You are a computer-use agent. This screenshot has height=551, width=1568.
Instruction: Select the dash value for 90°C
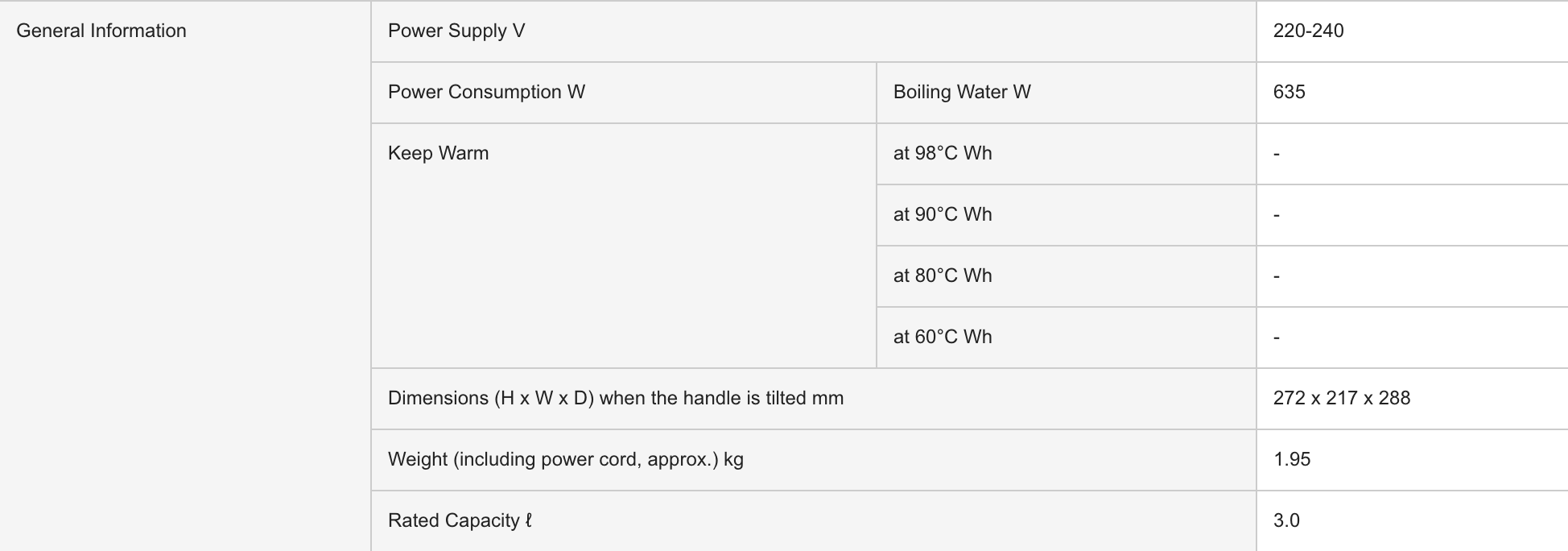pos(1277,214)
